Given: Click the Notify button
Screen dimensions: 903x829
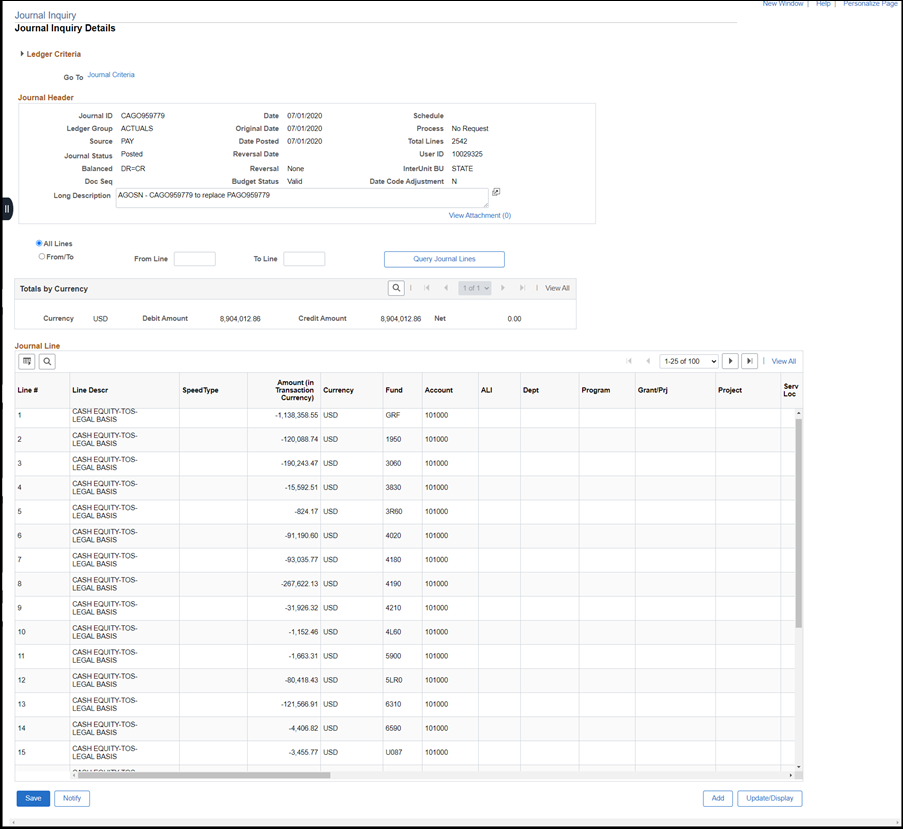Looking at the screenshot, I should tap(72, 798).
